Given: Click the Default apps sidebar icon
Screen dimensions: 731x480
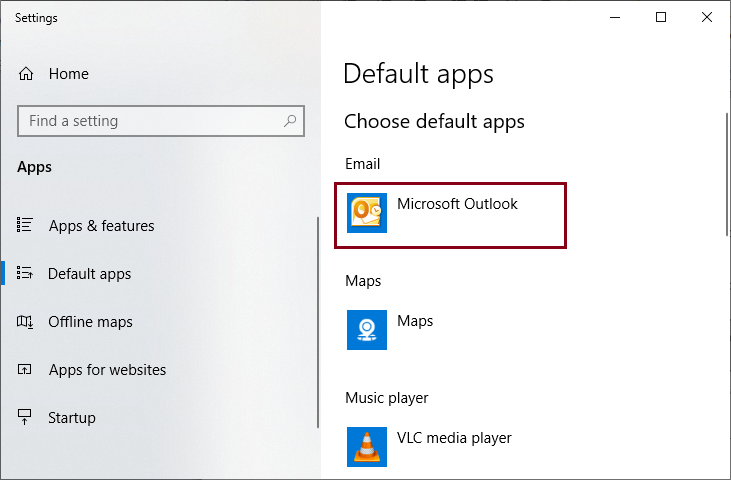Looking at the screenshot, I should tap(25, 273).
